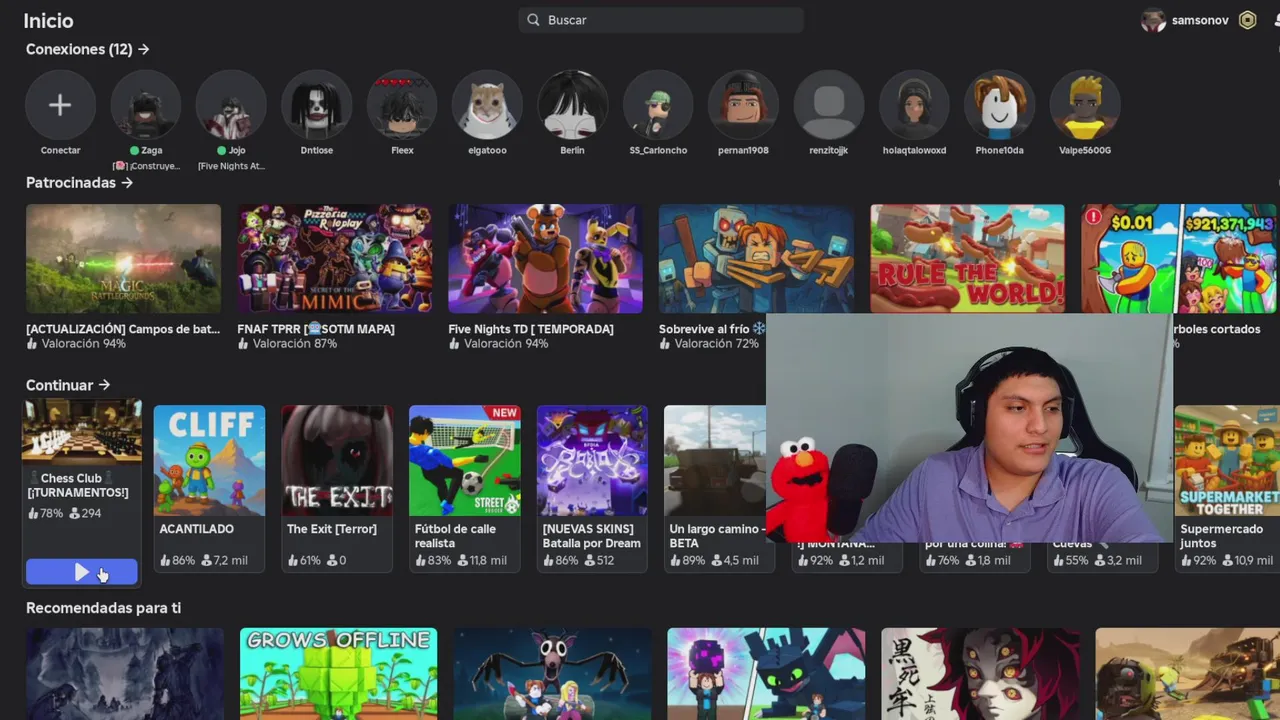Open the FNAF TPRR Pizzeria Roleplay thumbnail
The height and width of the screenshot is (720, 1280).
tap(335, 259)
